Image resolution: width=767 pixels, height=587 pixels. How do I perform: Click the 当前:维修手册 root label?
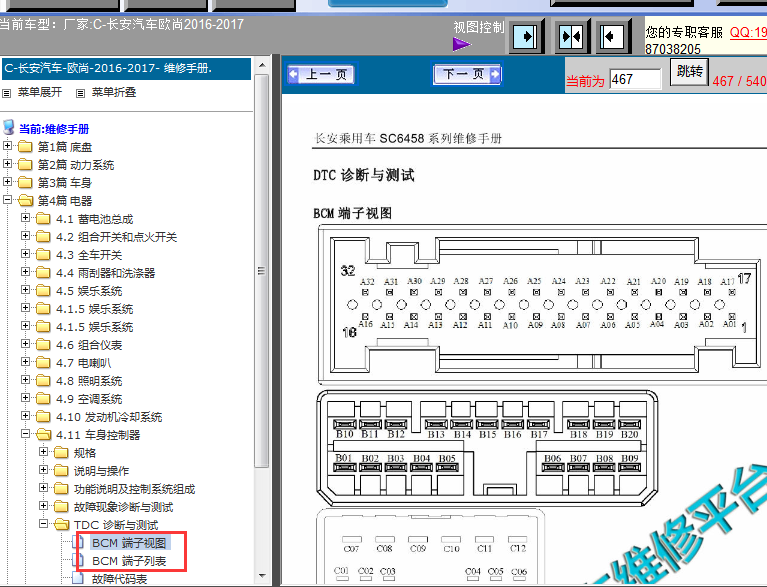tap(54, 129)
